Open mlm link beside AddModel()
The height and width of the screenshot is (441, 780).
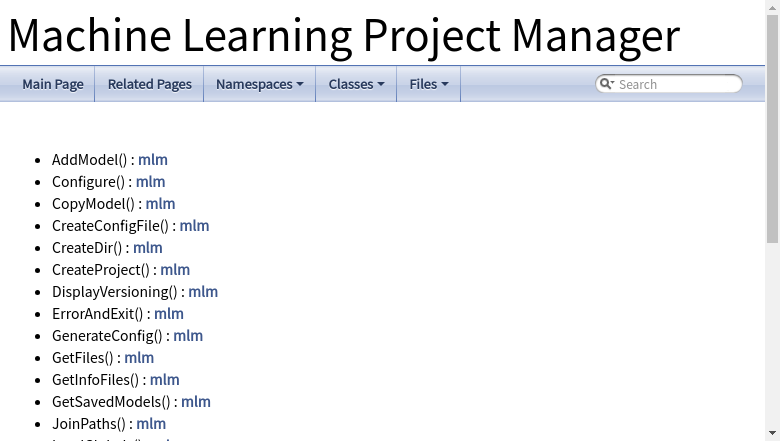(x=153, y=159)
